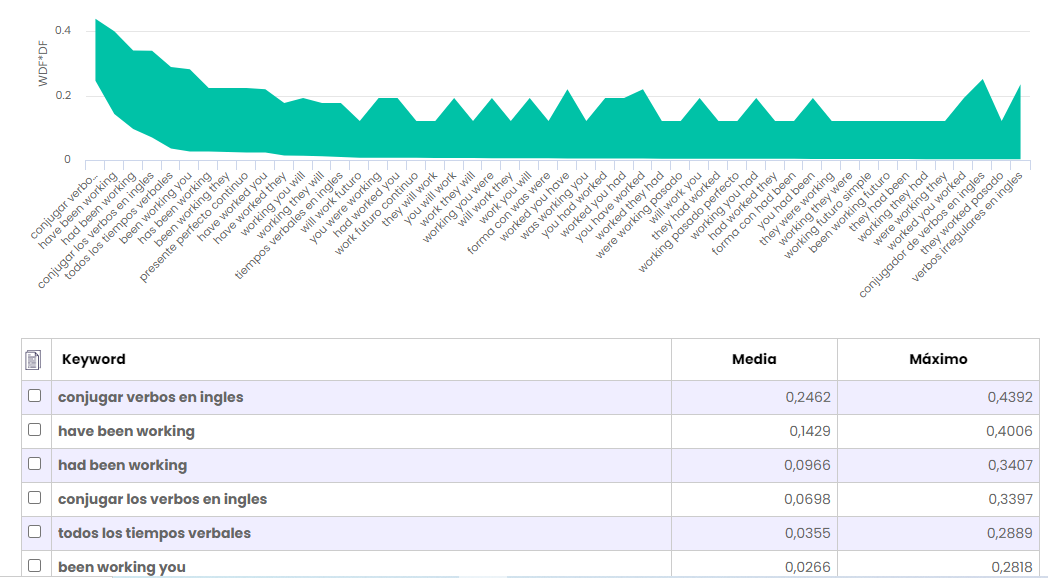The height and width of the screenshot is (578, 1048).
Task: Click the teal area in the chart
Action: [x=500, y=140]
